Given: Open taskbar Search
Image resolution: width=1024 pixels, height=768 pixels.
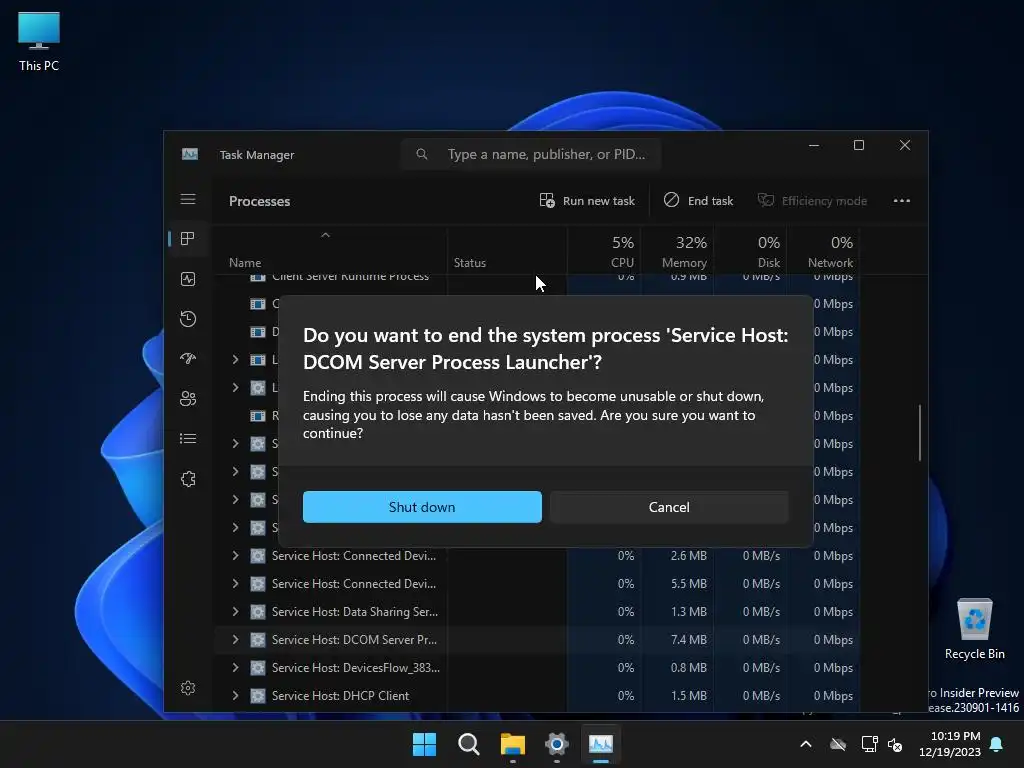Looking at the screenshot, I should (468, 744).
